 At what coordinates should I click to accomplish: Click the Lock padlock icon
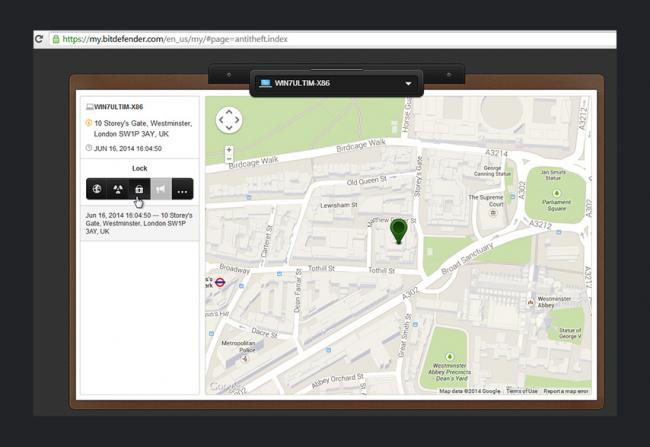(139, 189)
